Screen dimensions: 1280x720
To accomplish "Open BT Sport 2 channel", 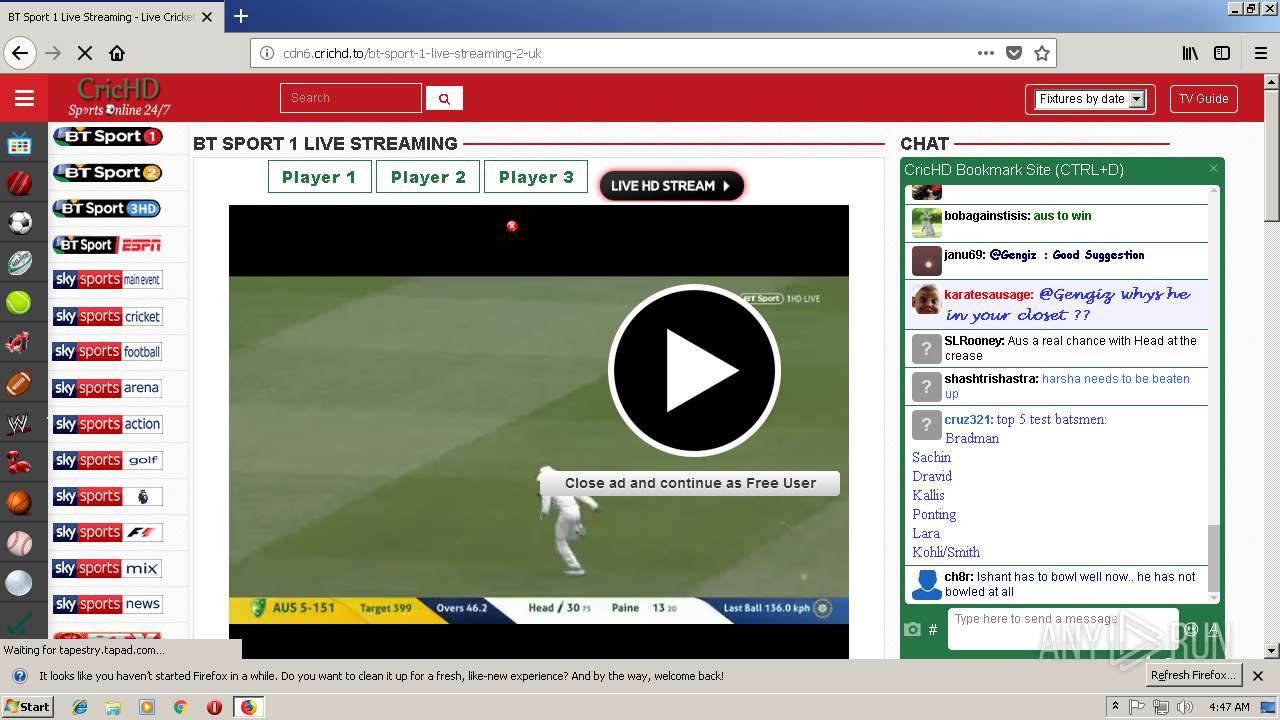I will 108,172.
